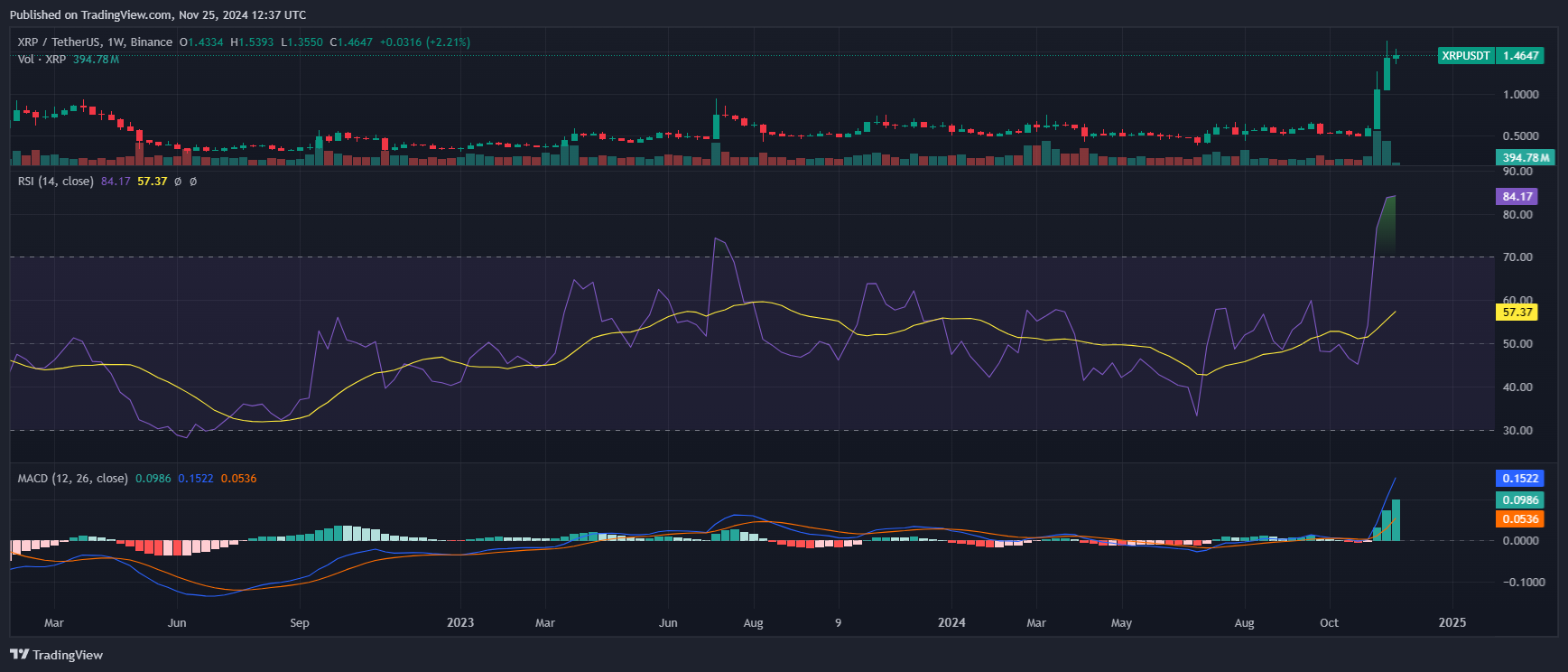Select the MACD (12, 26, close) legend

72,479
